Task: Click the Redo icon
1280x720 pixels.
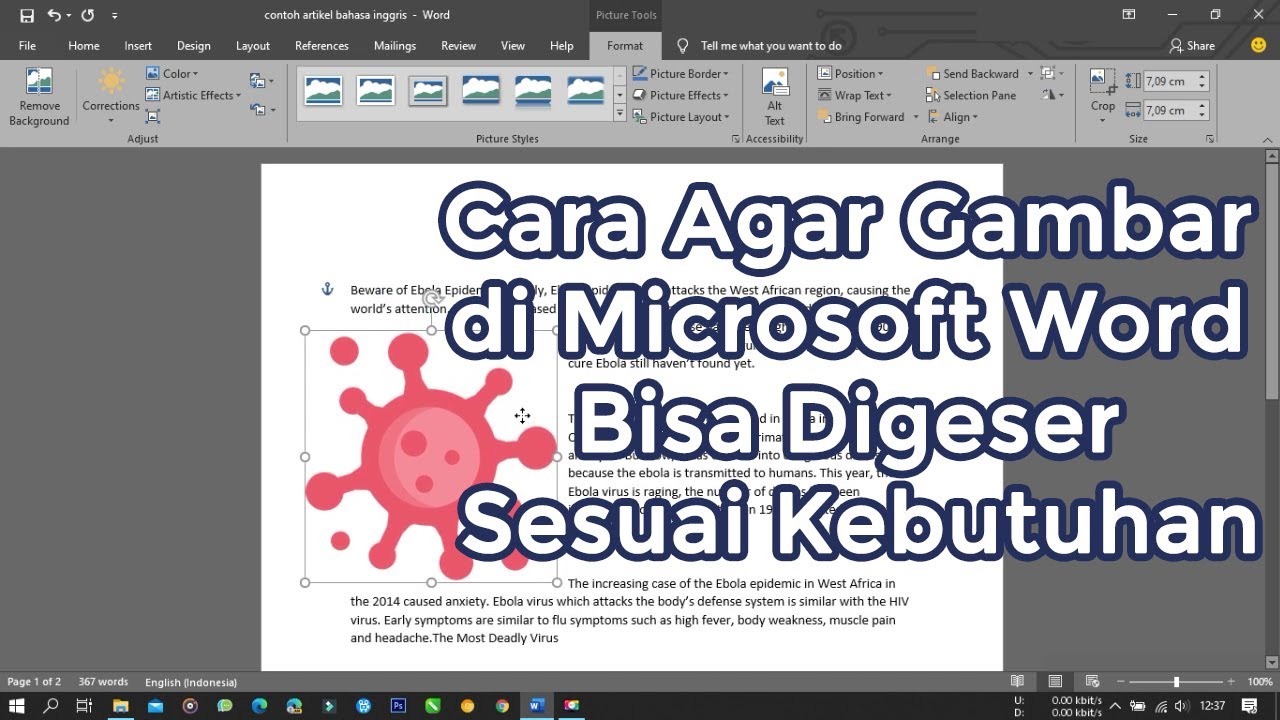Action: coord(87,15)
